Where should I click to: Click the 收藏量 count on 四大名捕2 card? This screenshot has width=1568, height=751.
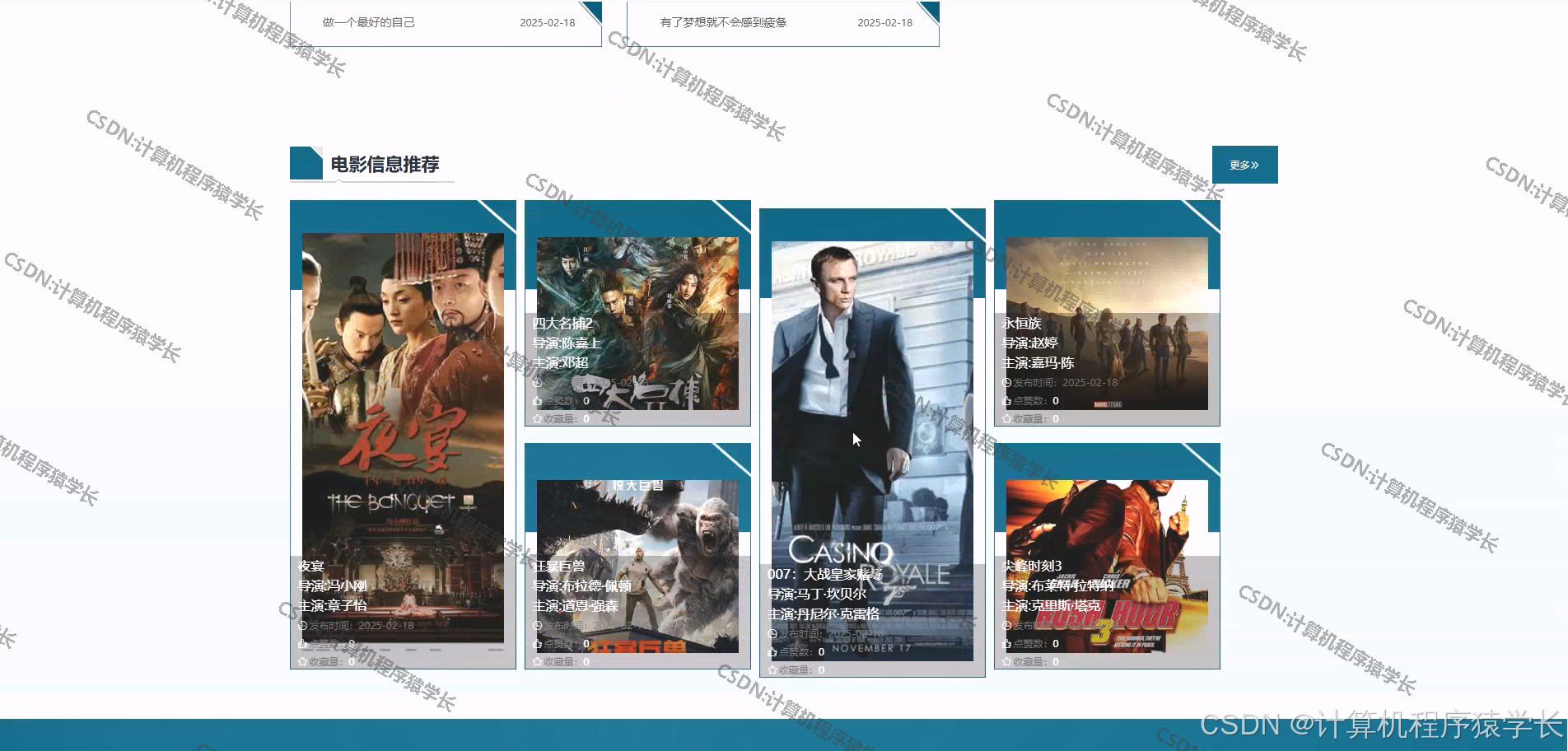coord(586,419)
